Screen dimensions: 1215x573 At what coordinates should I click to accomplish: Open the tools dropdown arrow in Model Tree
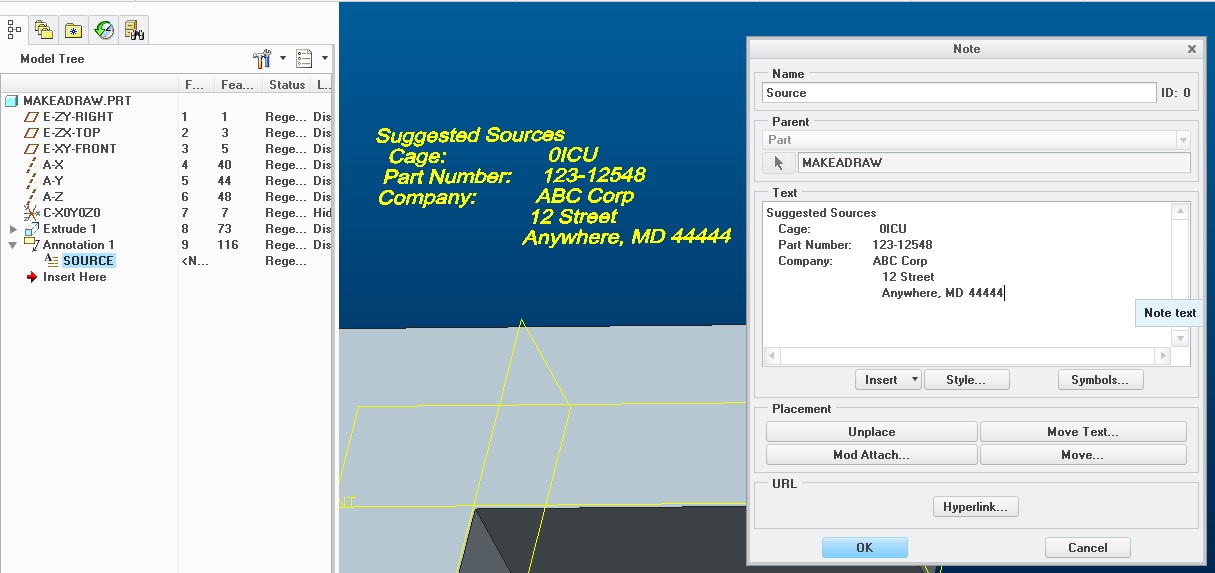pyautogui.click(x=282, y=59)
